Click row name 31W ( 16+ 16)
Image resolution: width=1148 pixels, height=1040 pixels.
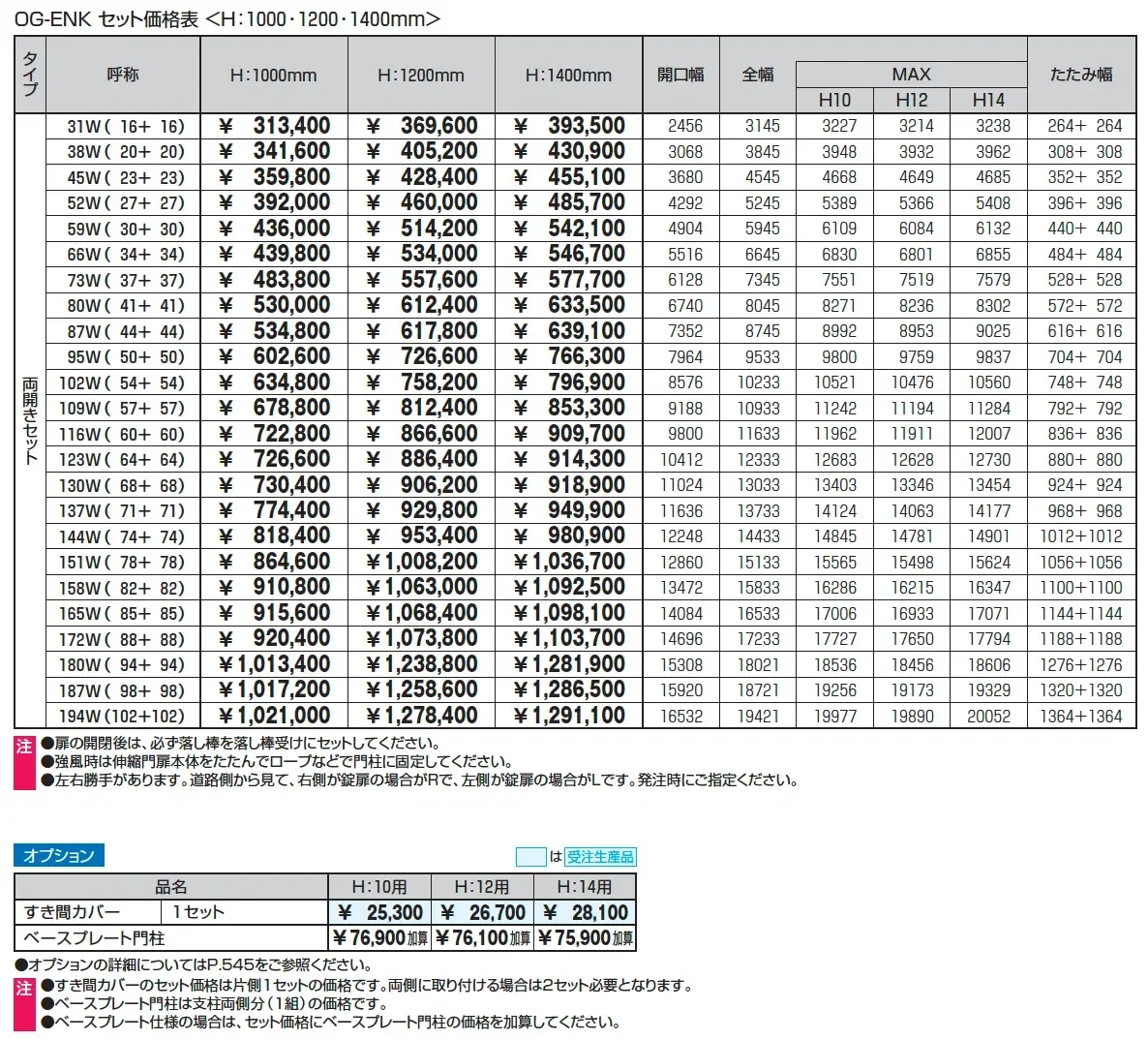click(x=126, y=126)
